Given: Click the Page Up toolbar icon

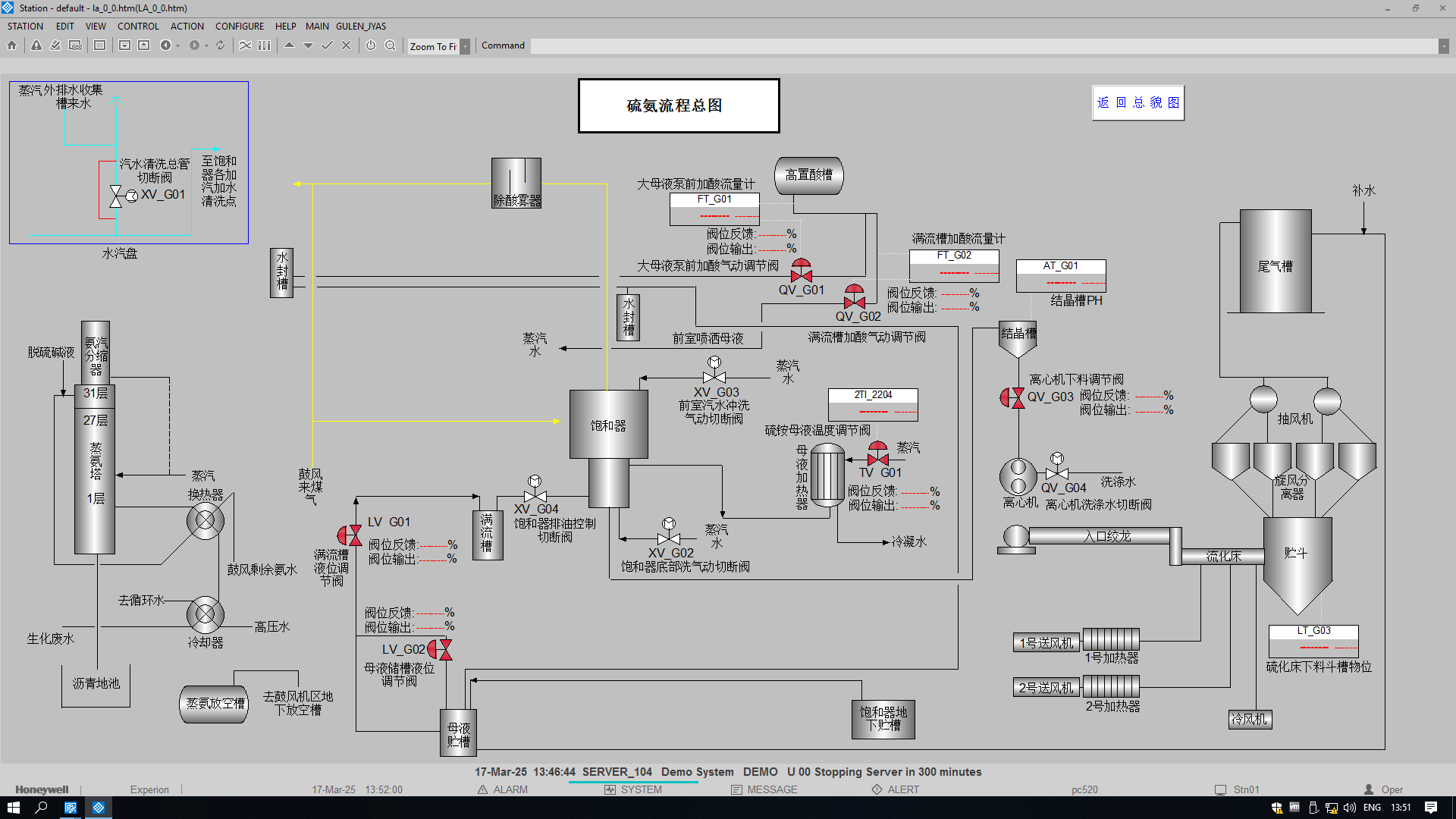Looking at the screenshot, I should point(143,45).
